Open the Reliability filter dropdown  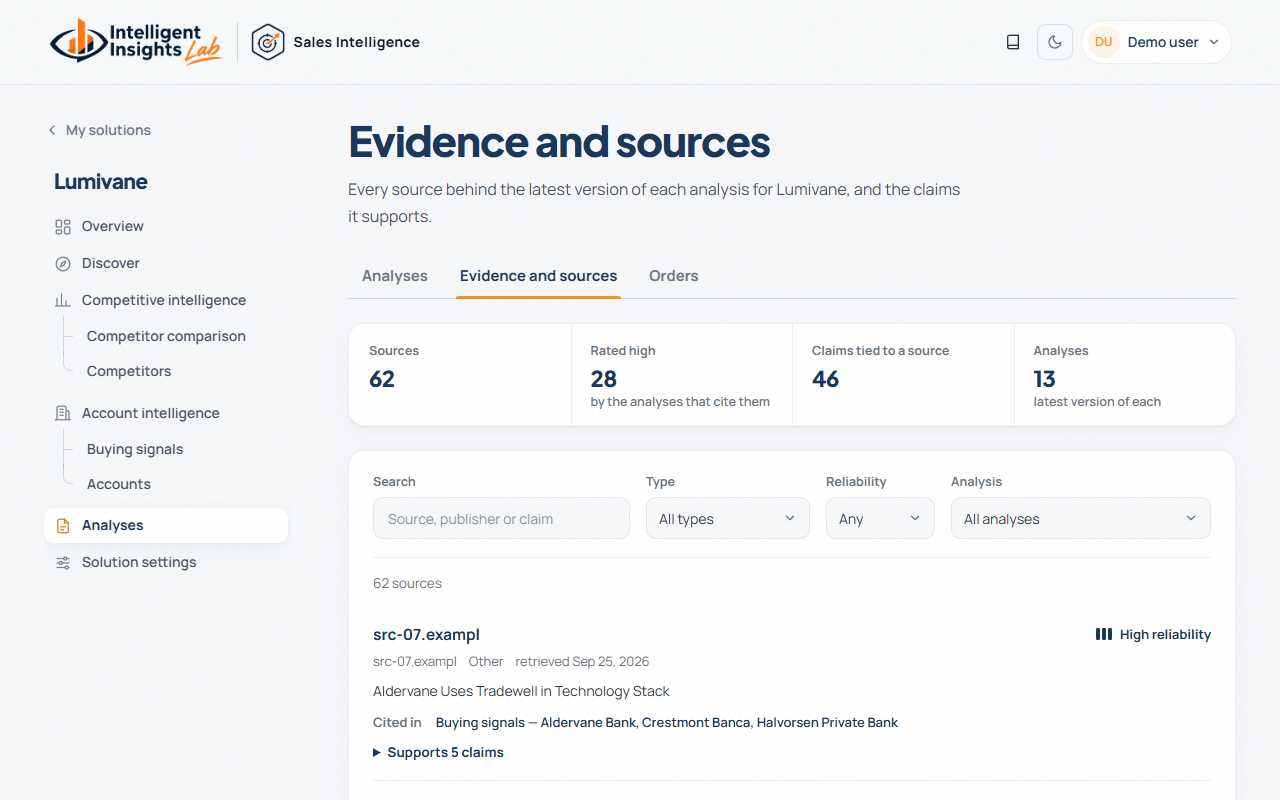point(880,518)
